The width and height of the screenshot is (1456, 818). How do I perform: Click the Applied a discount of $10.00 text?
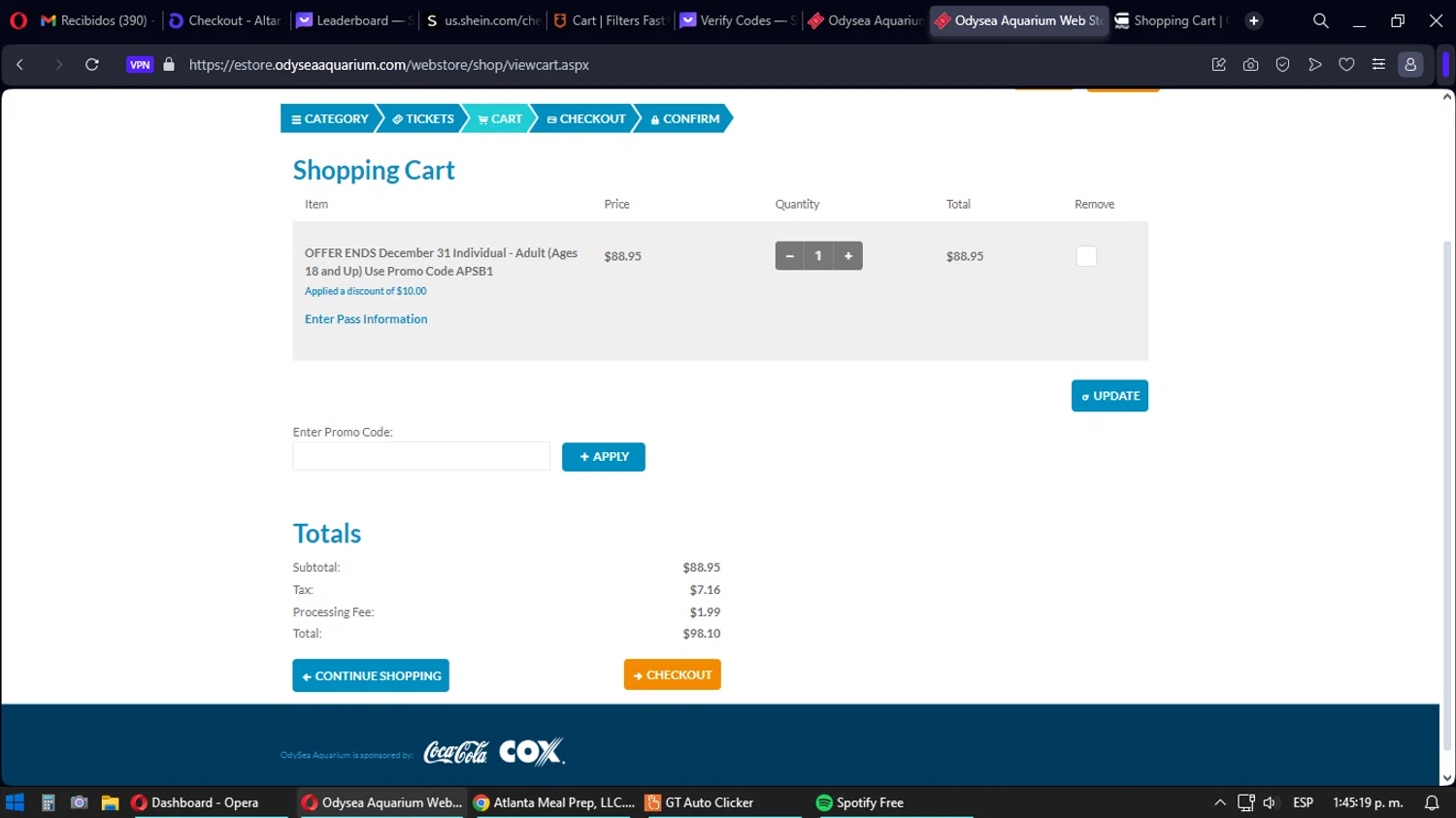tap(365, 291)
